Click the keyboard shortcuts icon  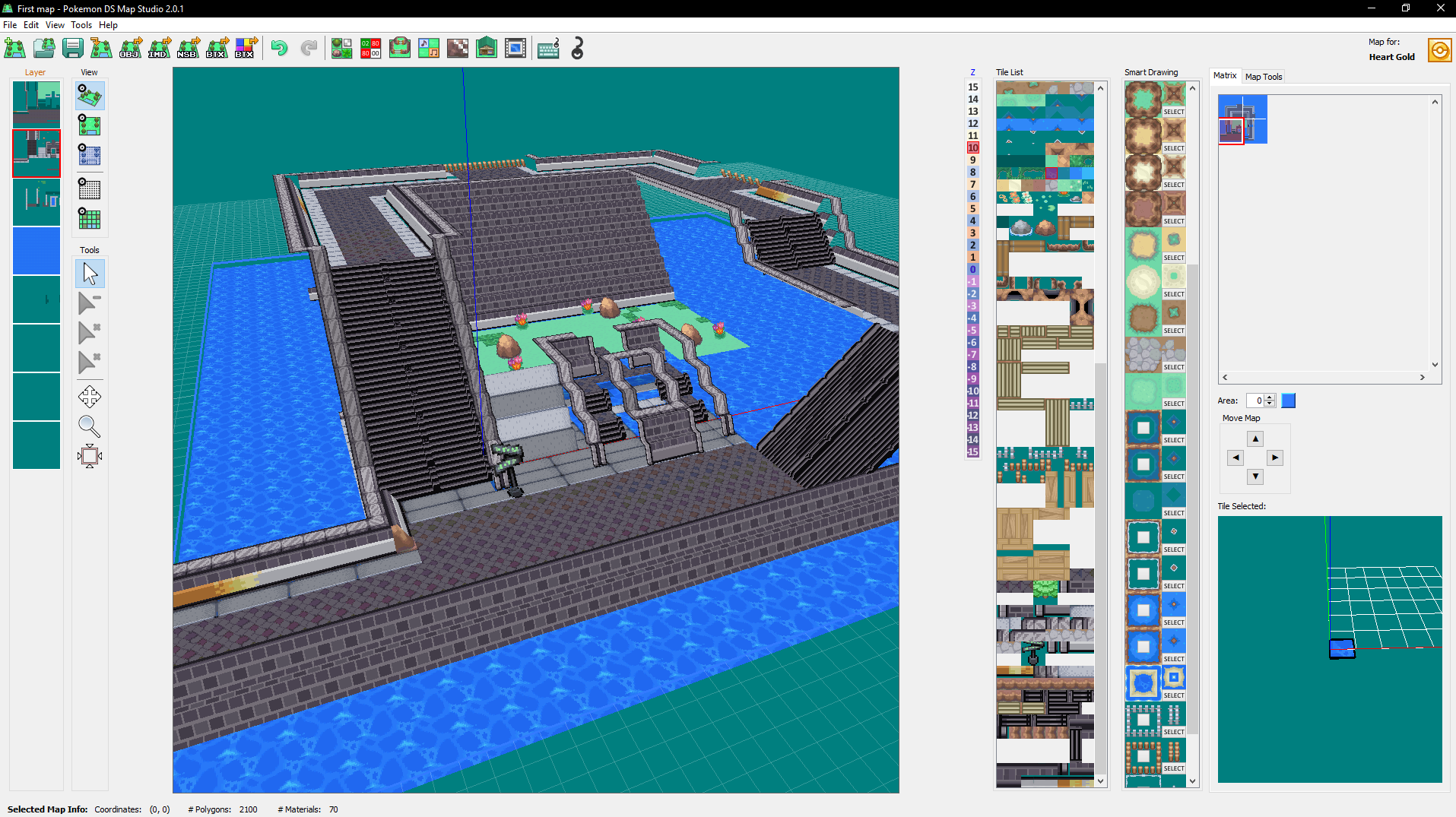click(549, 49)
